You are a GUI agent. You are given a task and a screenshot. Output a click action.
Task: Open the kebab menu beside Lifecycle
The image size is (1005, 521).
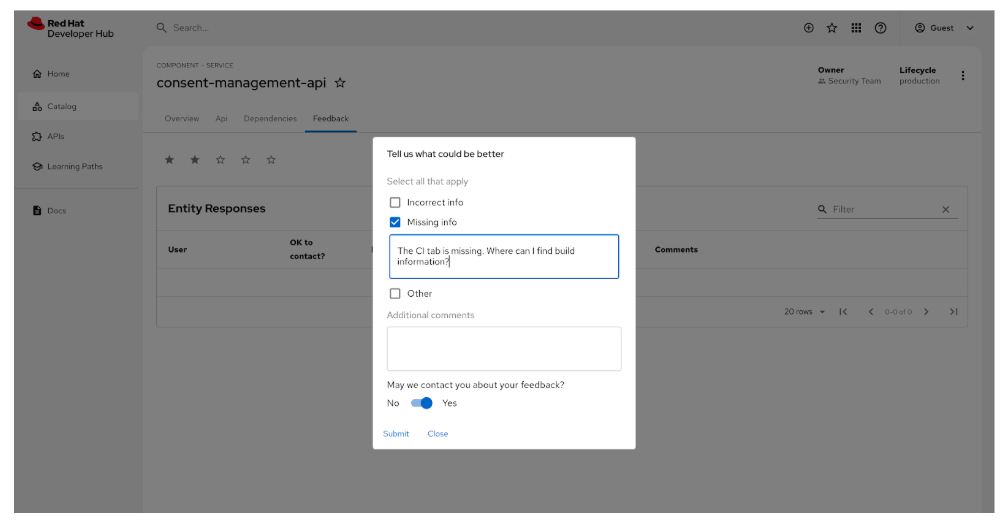[x=963, y=75]
